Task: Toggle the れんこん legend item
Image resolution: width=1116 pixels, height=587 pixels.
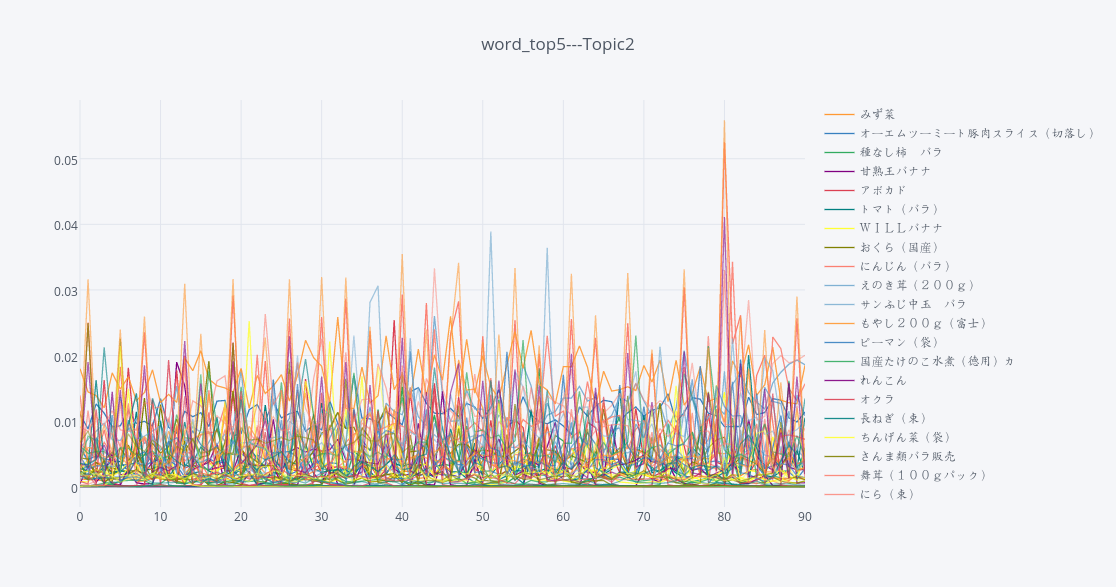Action: (883, 380)
